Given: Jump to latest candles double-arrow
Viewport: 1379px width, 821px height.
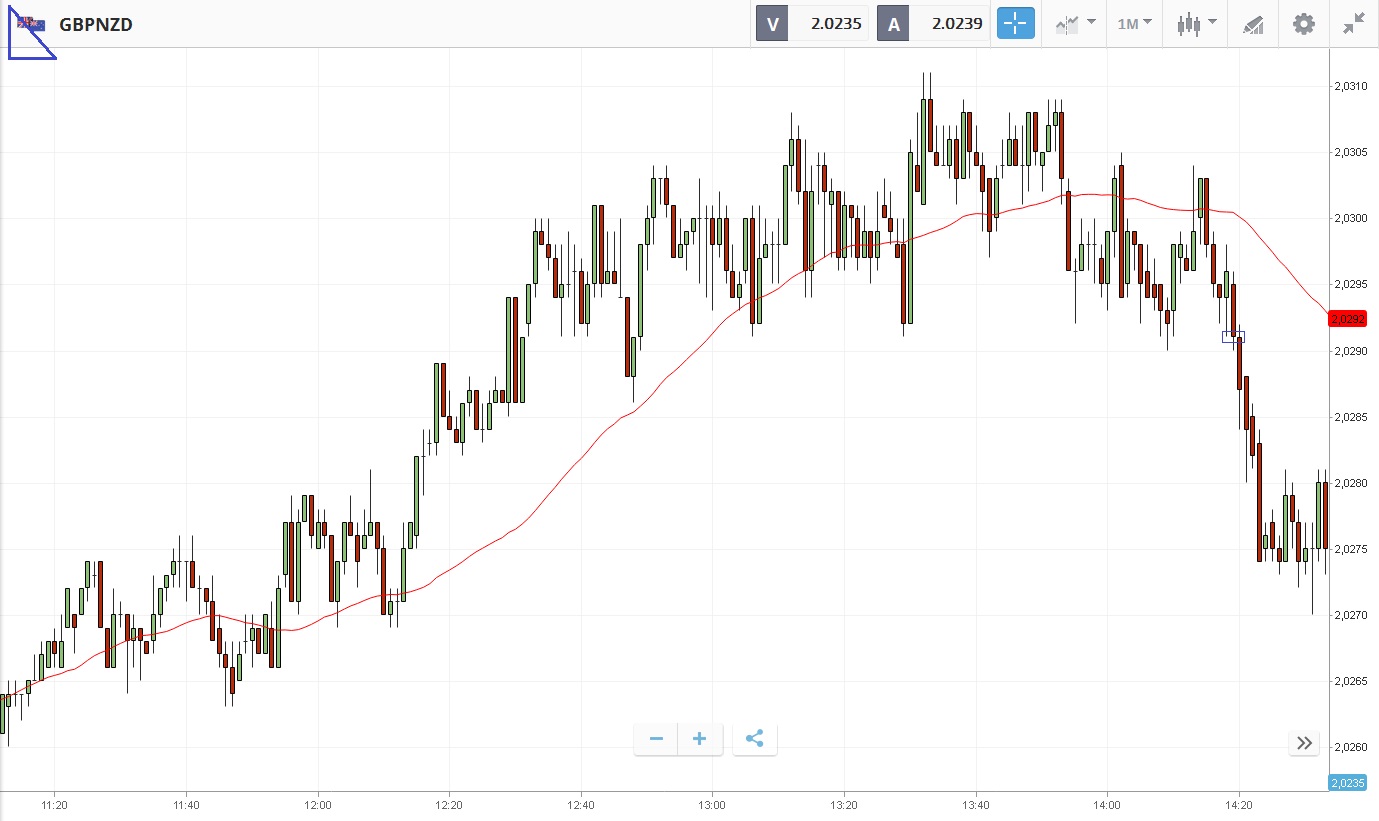Looking at the screenshot, I should pos(1304,743).
